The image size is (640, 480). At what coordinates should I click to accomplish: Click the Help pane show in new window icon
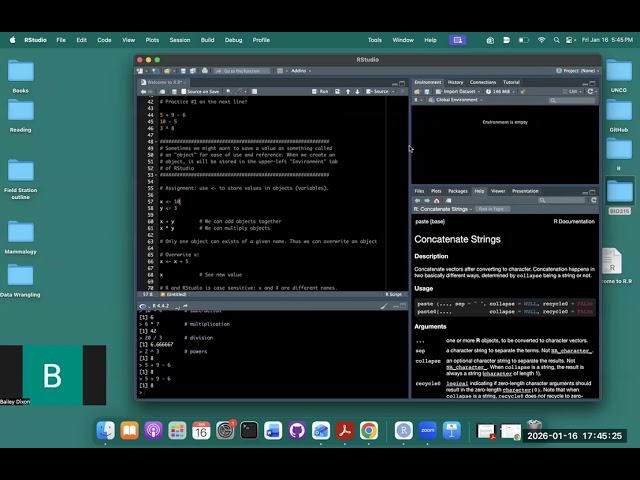coord(448,200)
